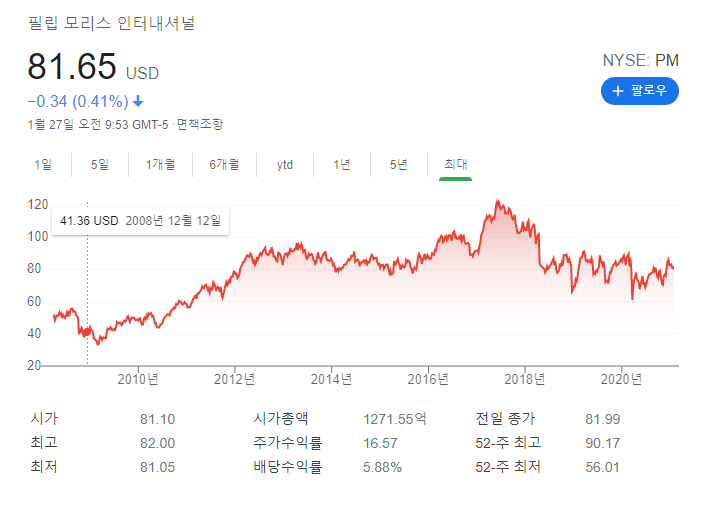The height and width of the screenshot is (515, 720).
Task: Click the 전일 종가 value 81.99
Action: [x=602, y=419]
